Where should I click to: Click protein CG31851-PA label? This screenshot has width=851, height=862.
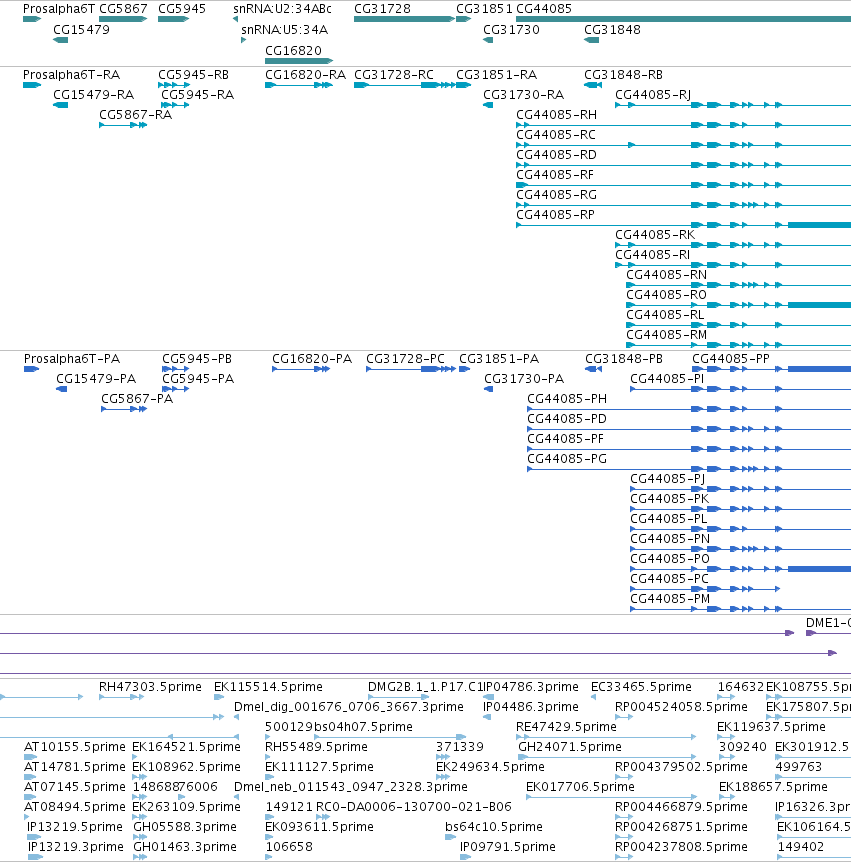pos(499,359)
